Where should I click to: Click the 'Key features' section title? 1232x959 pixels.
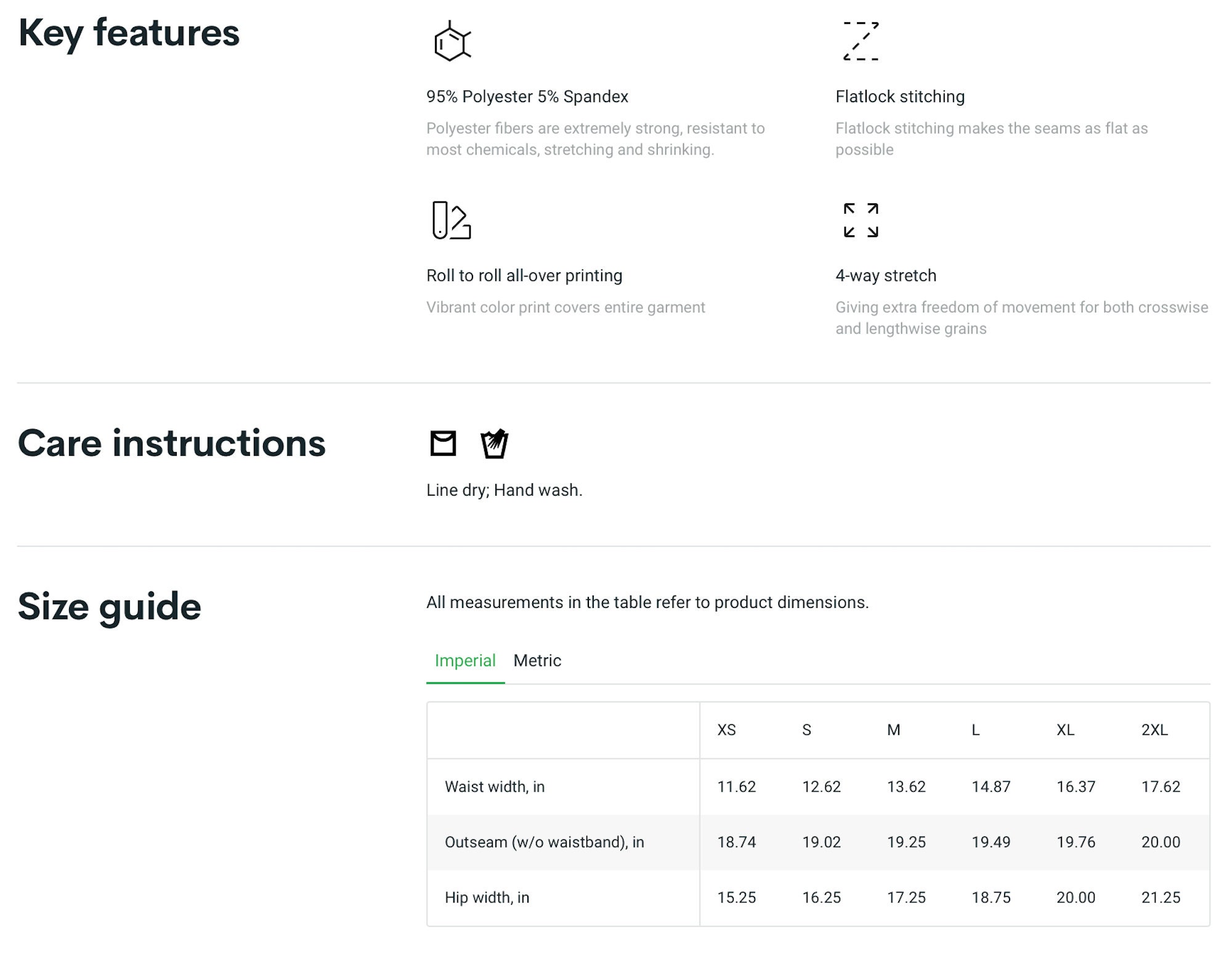[x=129, y=33]
